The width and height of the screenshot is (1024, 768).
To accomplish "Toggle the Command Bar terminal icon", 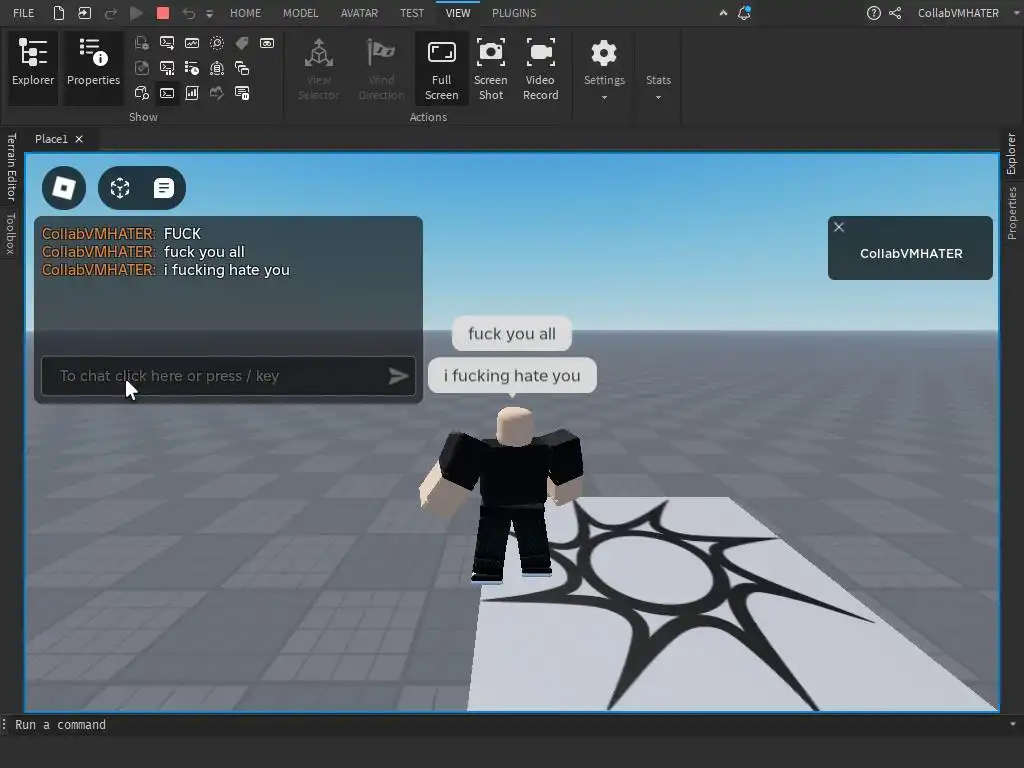I will [167, 93].
